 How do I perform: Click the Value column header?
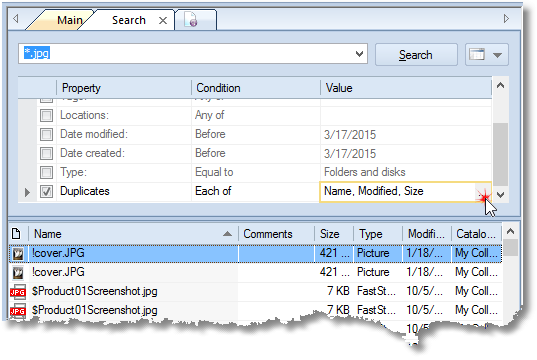pos(406,88)
